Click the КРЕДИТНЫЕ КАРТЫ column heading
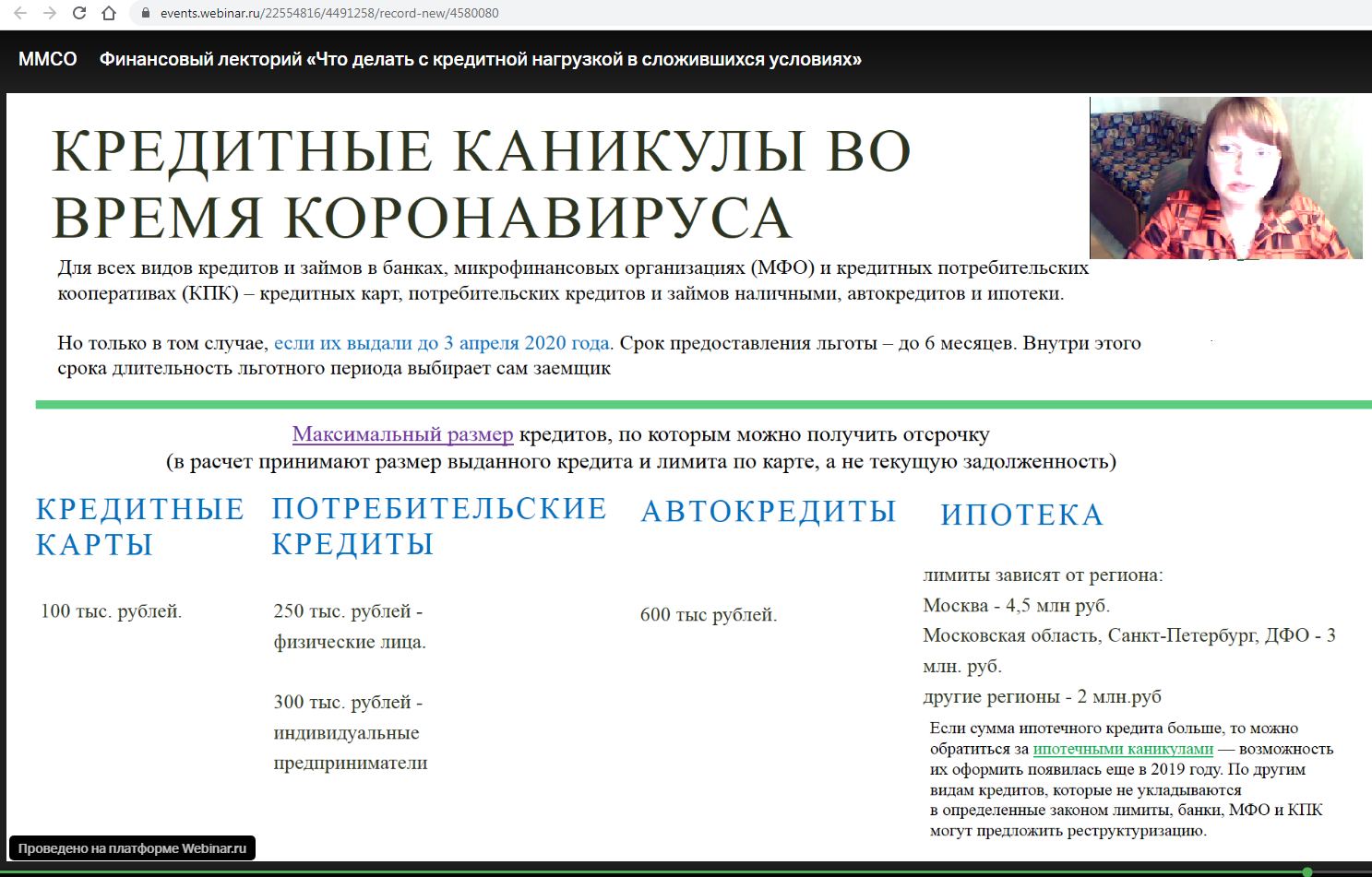1372x877 pixels. [140, 527]
